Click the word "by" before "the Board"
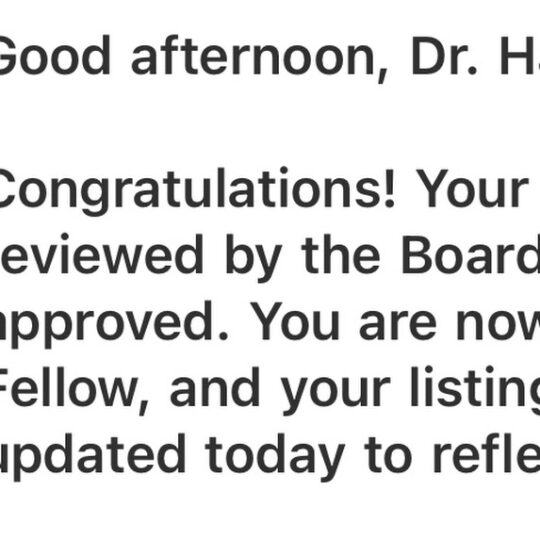 (x=253, y=258)
